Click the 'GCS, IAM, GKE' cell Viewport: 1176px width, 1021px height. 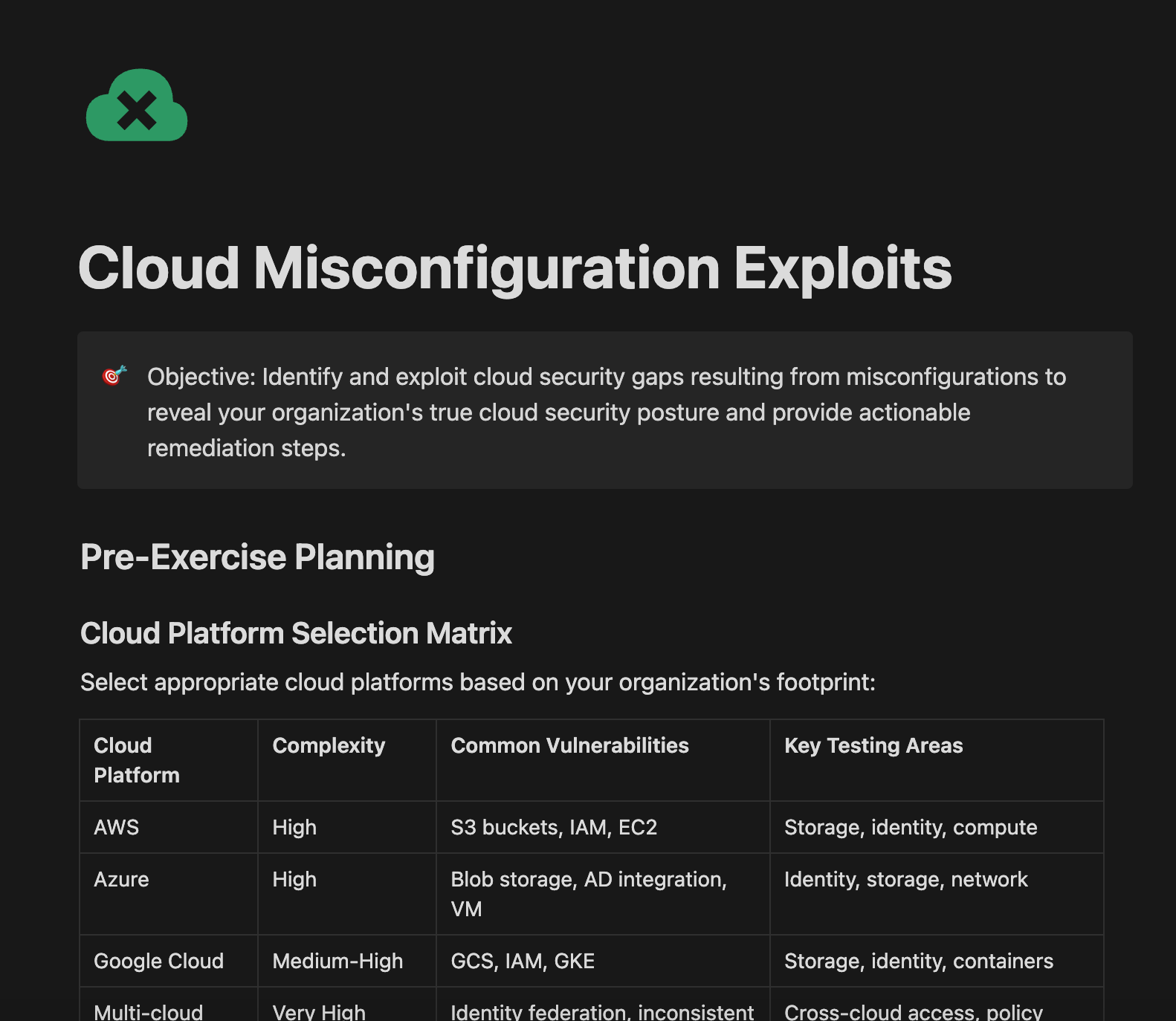(603, 961)
